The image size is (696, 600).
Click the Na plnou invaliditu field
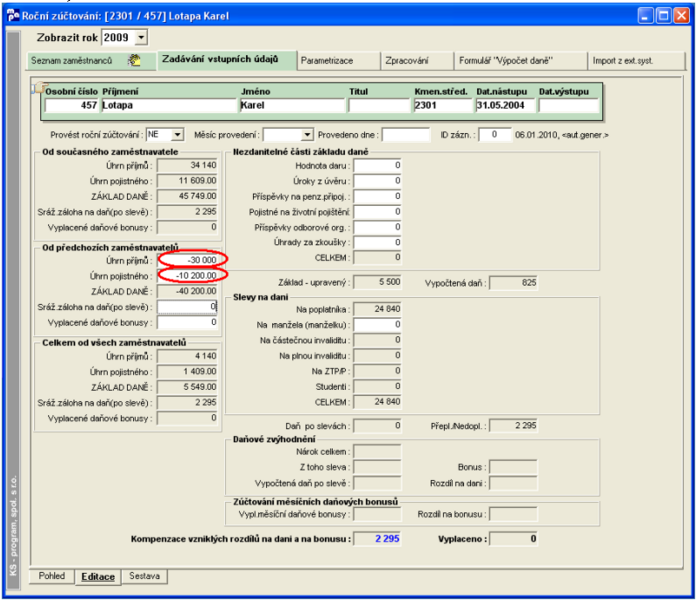(x=377, y=355)
